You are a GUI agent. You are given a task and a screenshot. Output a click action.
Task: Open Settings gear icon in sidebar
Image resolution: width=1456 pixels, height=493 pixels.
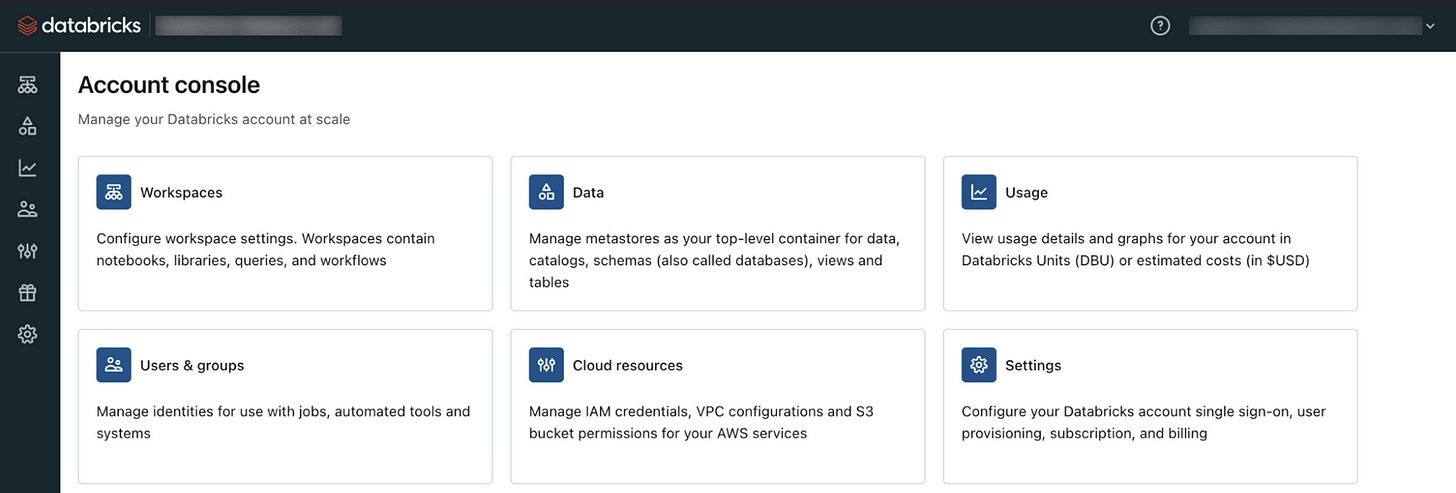pyautogui.click(x=28, y=334)
